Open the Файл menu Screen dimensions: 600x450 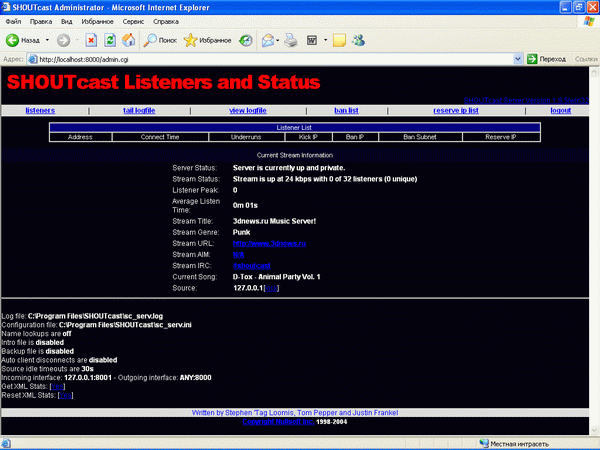13,21
